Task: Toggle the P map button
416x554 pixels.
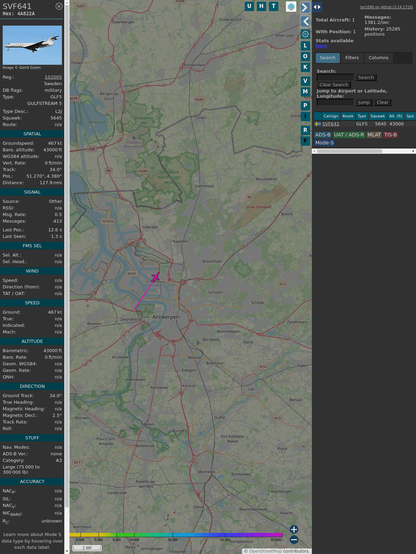Action: 305,106
